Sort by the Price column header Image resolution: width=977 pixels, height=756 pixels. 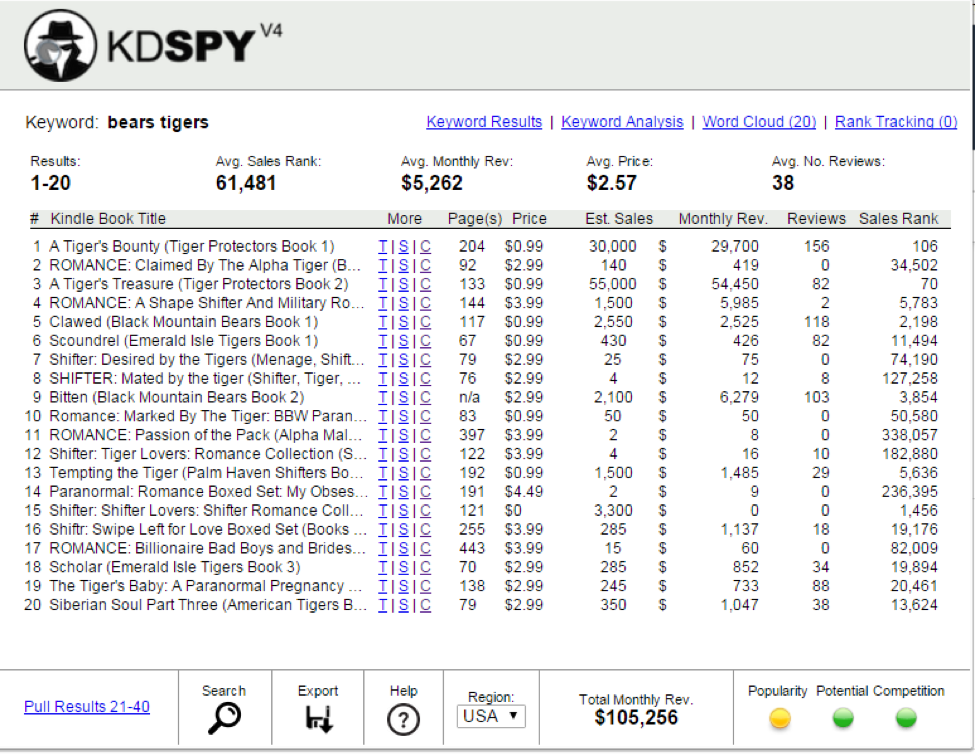click(529, 219)
